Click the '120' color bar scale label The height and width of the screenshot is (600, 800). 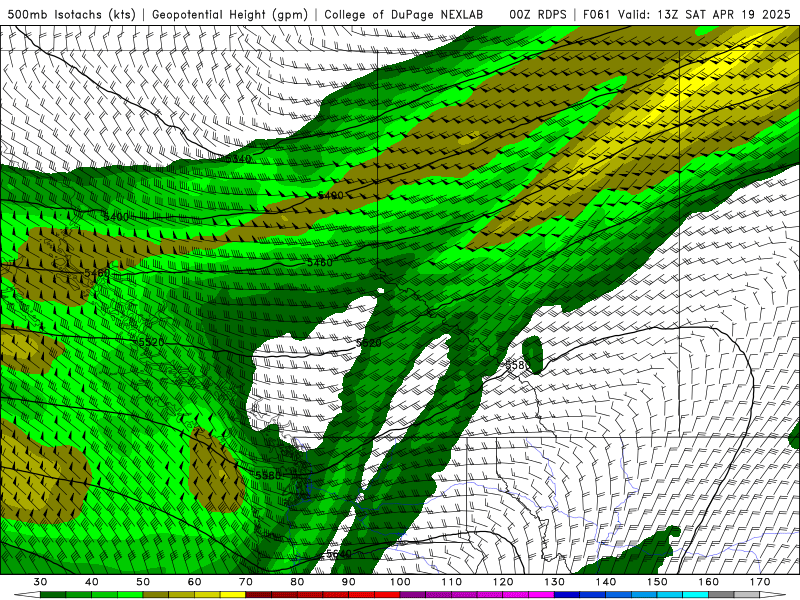(x=503, y=582)
